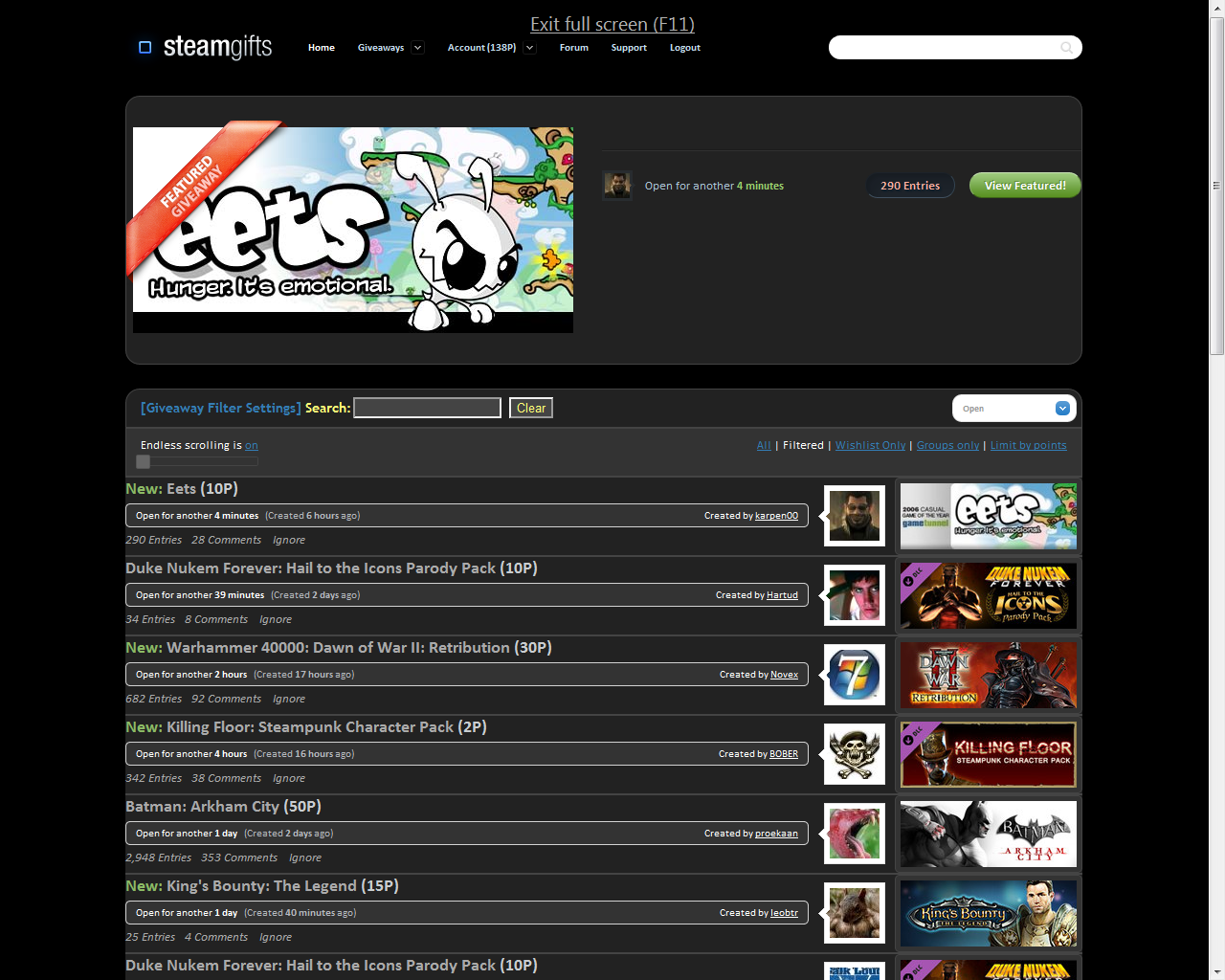The height and width of the screenshot is (980, 1225).
Task: Open BOBER's skull avatar
Action: coord(855,754)
